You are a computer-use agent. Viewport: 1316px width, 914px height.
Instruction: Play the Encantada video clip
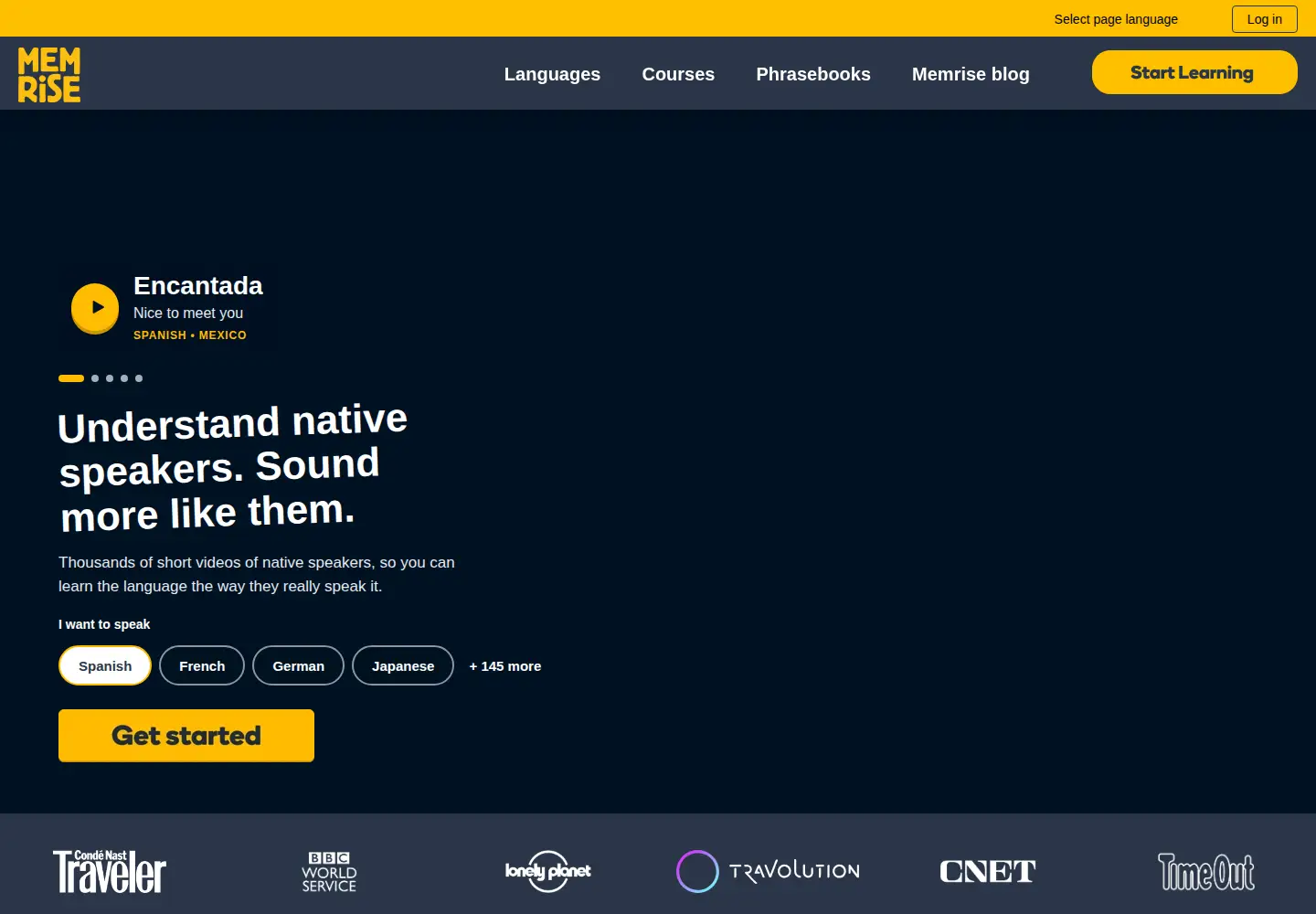(x=95, y=308)
